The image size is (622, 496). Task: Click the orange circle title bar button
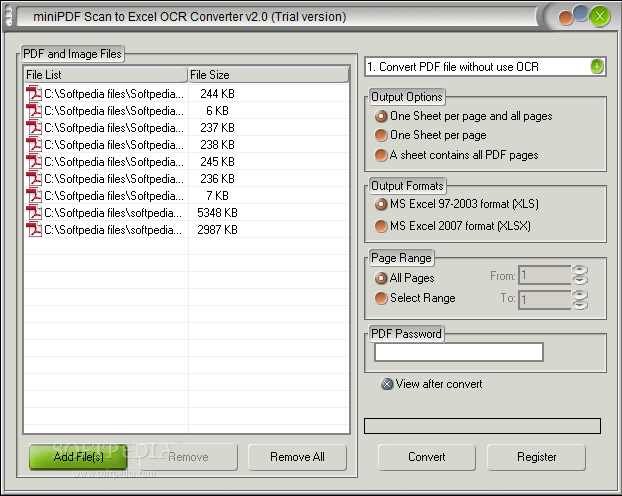click(566, 18)
